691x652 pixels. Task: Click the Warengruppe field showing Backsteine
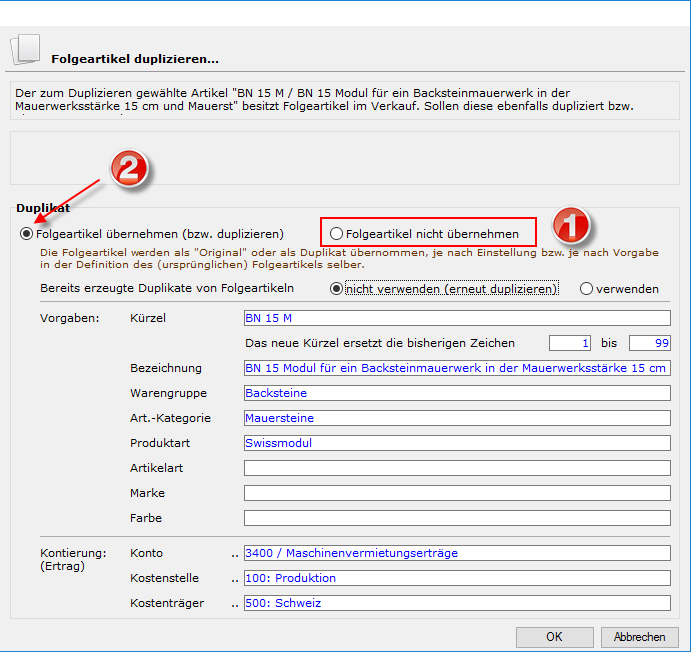456,393
